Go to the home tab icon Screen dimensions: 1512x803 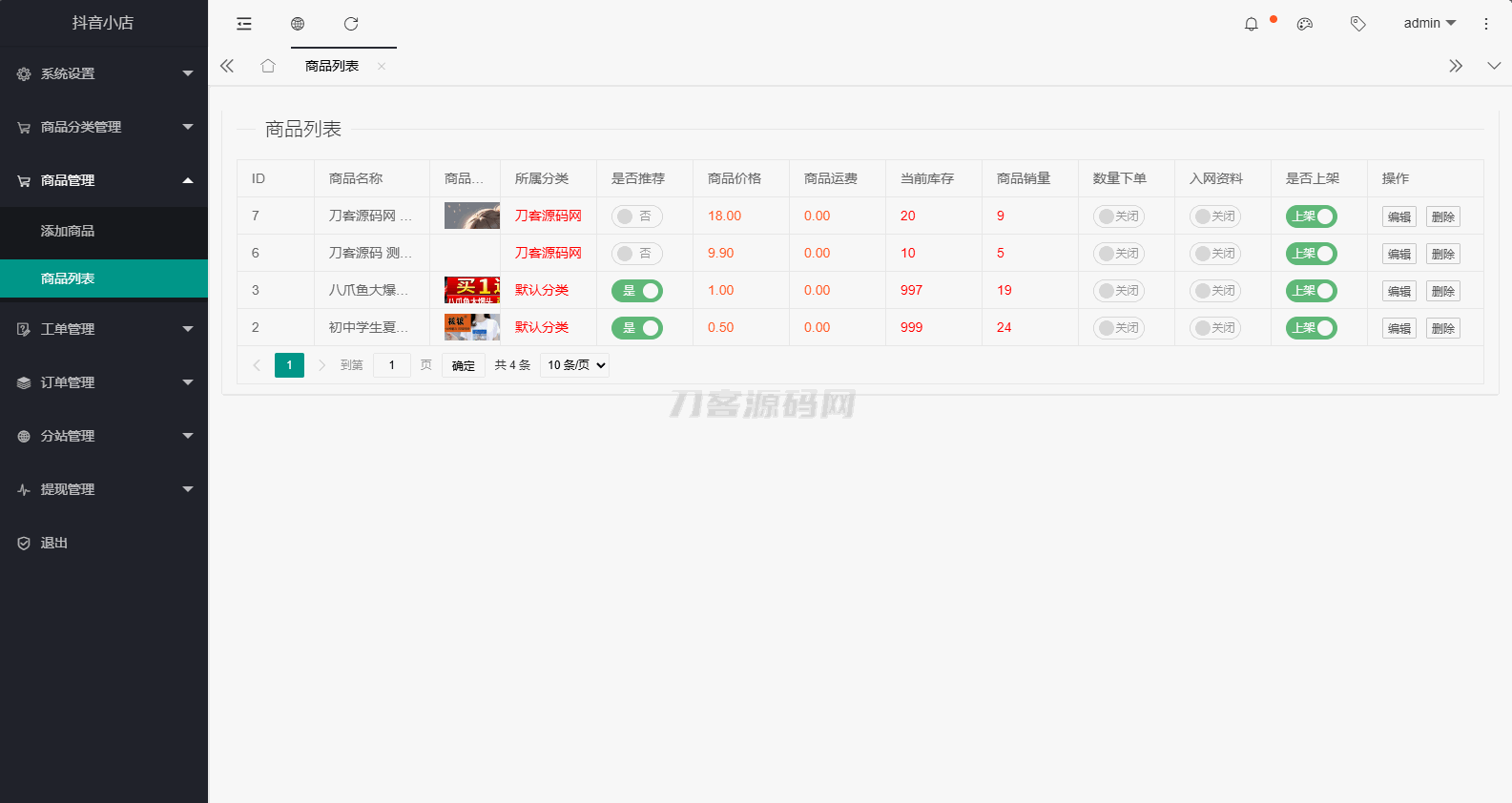point(268,66)
